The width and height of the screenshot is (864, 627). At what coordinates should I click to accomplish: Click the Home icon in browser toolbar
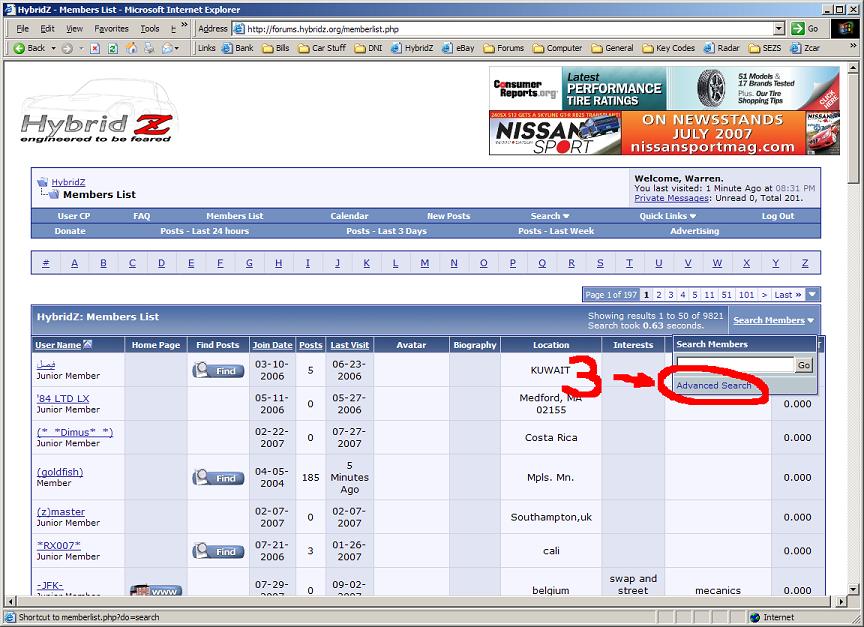click(x=131, y=48)
